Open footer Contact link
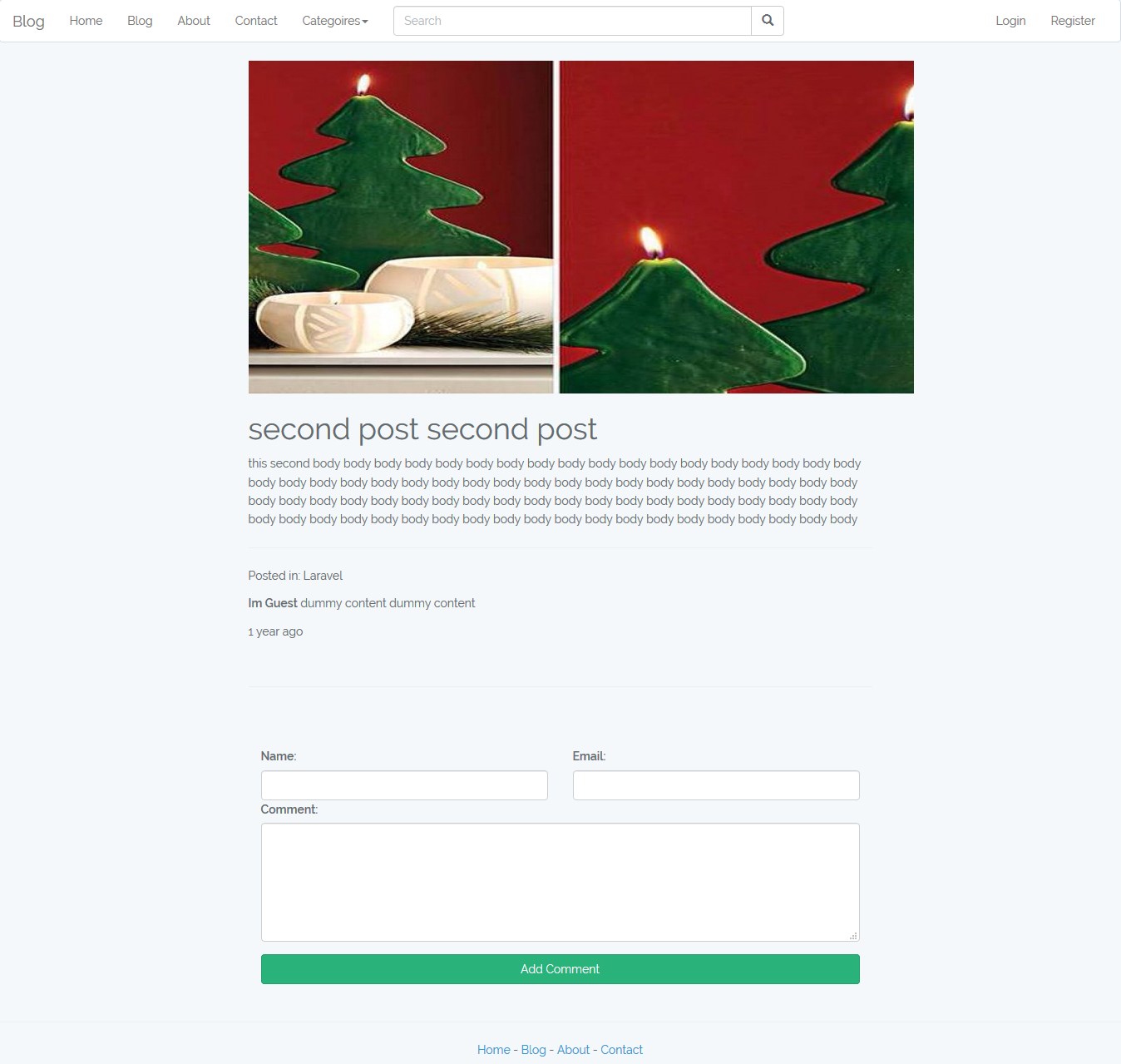The image size is (1121, 1064). coord(622,1050)
